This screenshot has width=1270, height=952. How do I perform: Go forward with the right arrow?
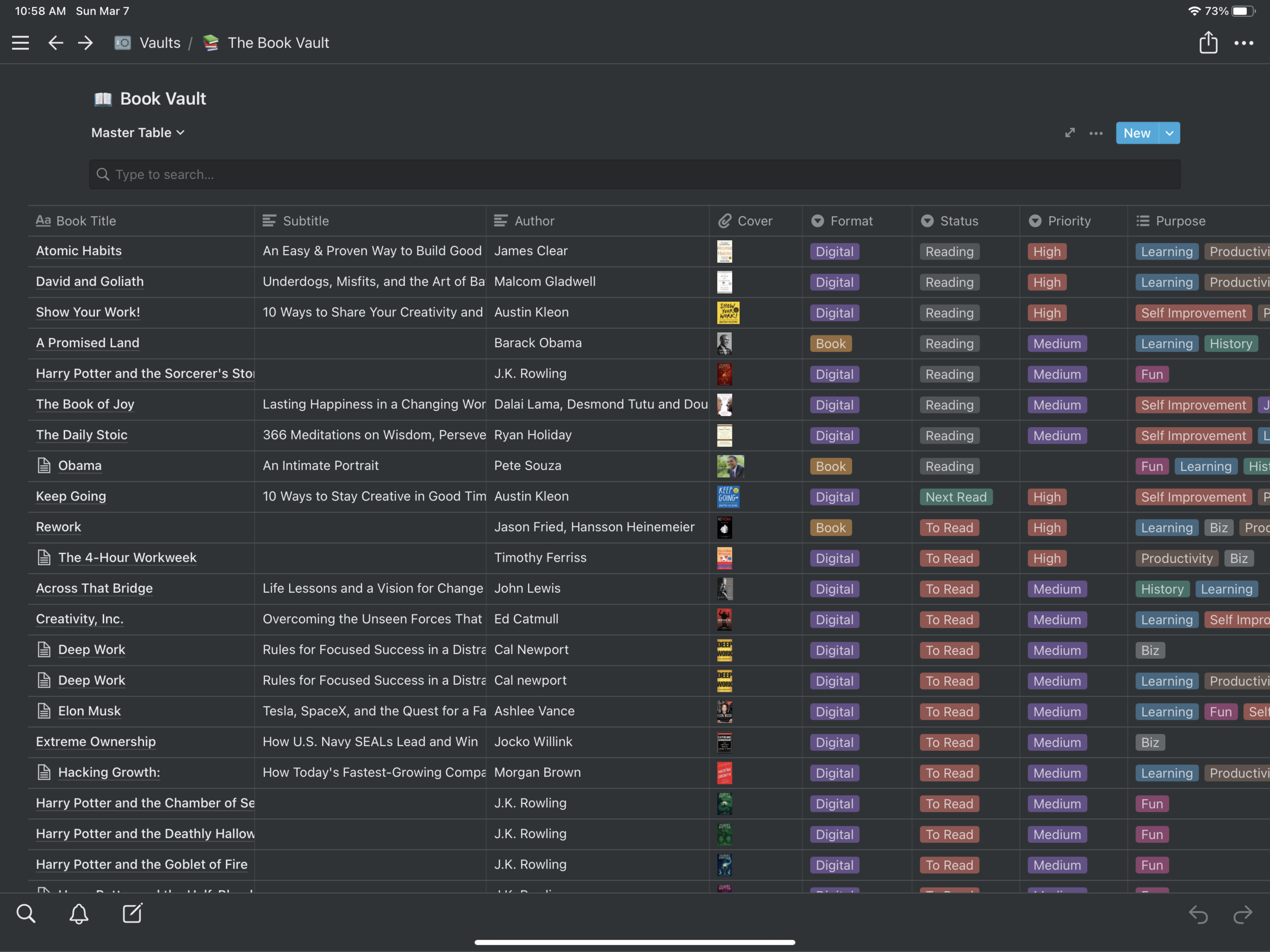pyautogui.click(x=85, y=43)
